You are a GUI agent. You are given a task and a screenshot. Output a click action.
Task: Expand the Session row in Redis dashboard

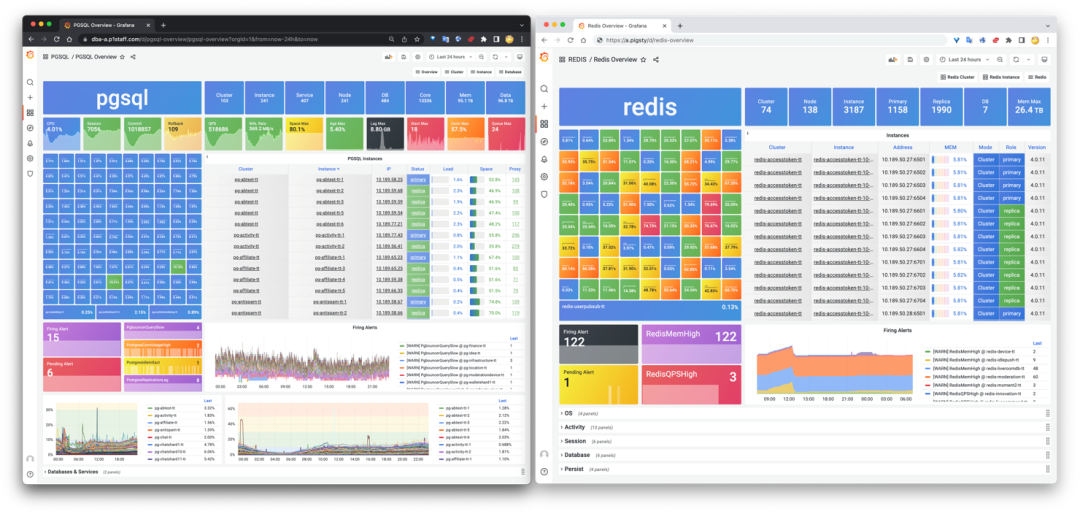(807, 441)
